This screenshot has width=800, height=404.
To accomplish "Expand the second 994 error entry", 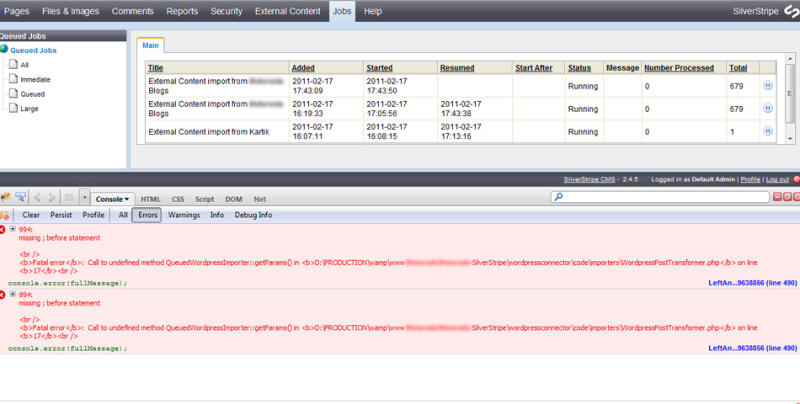I will click(x=13, y=294).
